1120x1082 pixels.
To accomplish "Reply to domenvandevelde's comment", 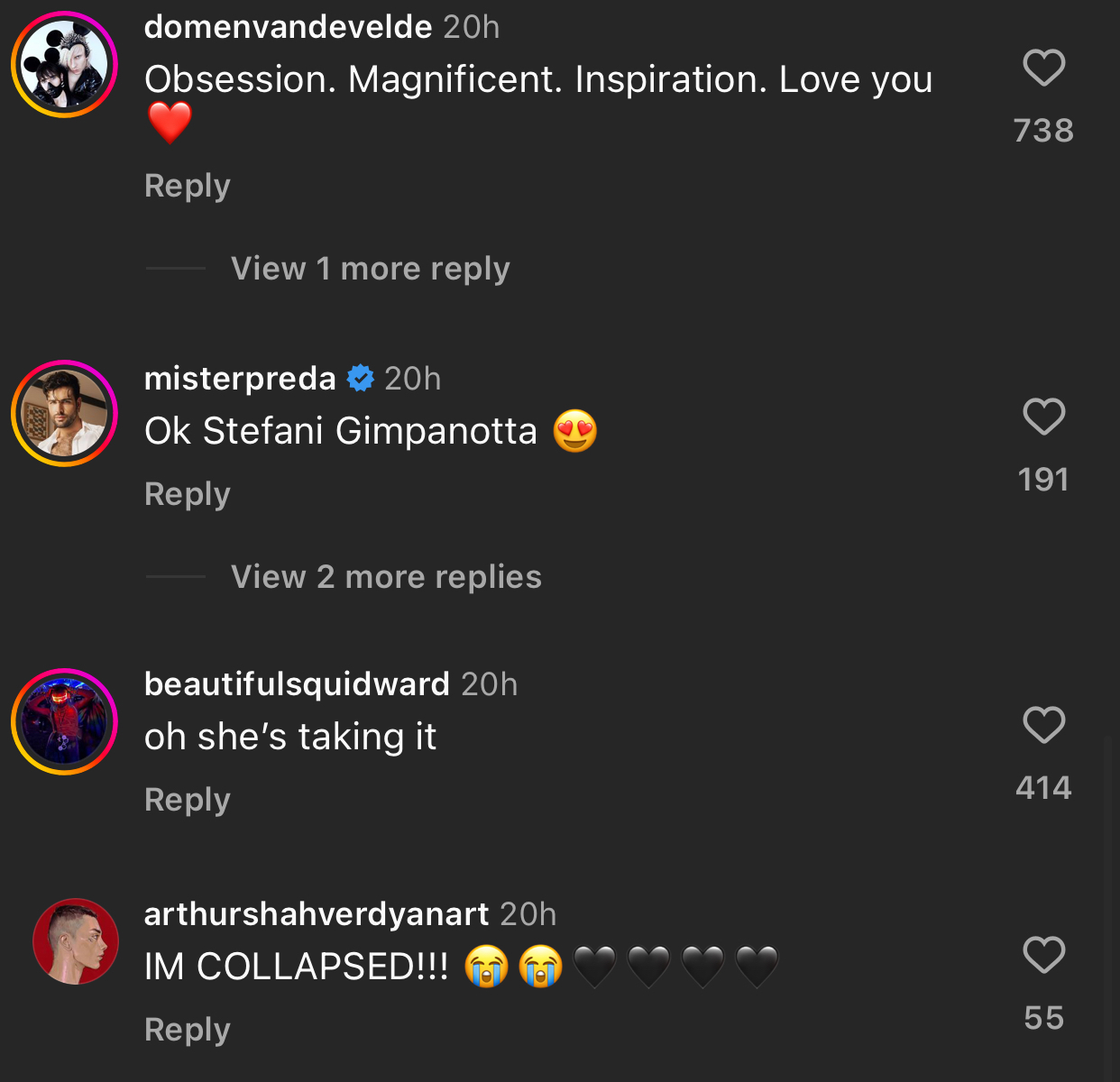I will point(188,186).
